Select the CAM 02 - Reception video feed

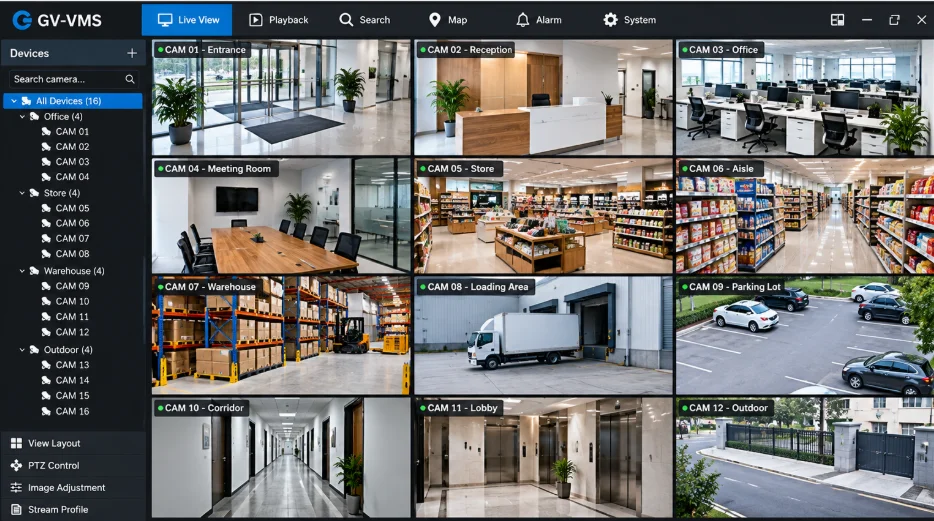[543, 98]
